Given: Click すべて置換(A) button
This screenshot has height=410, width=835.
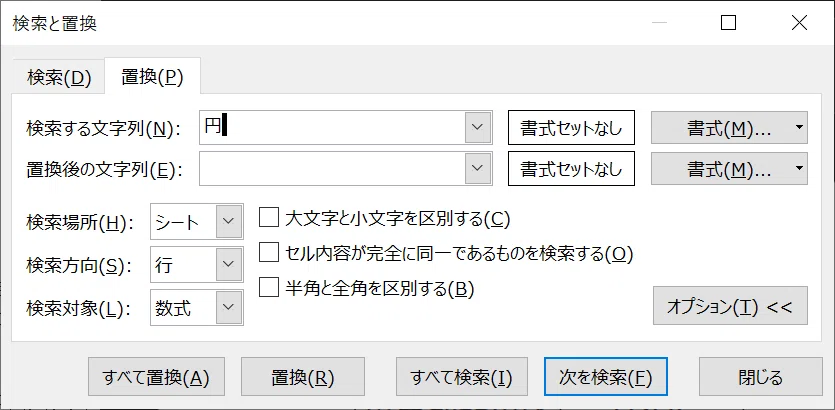Looking at the screenshot, I should 156,376.
